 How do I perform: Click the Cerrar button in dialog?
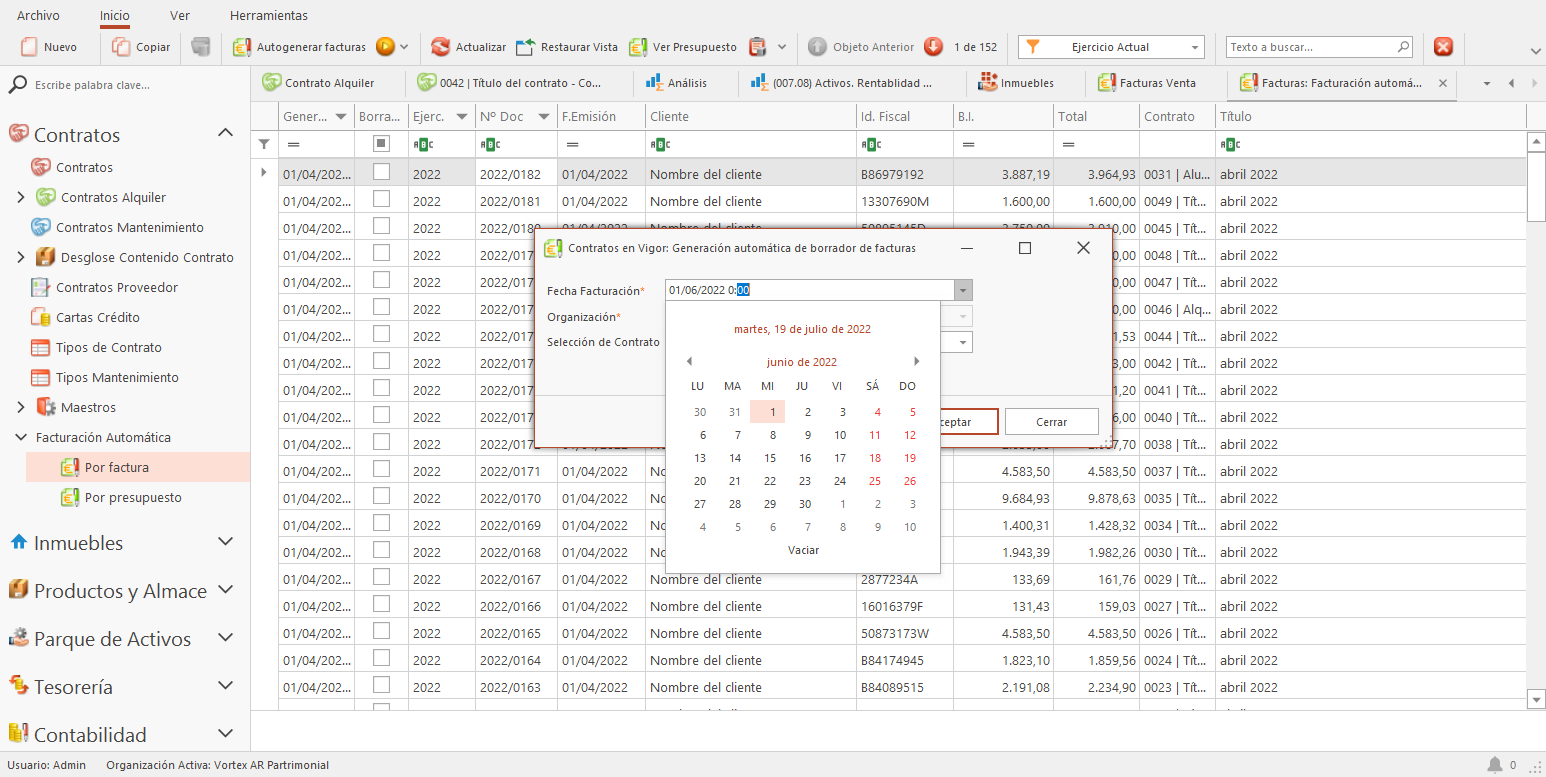1052,422
